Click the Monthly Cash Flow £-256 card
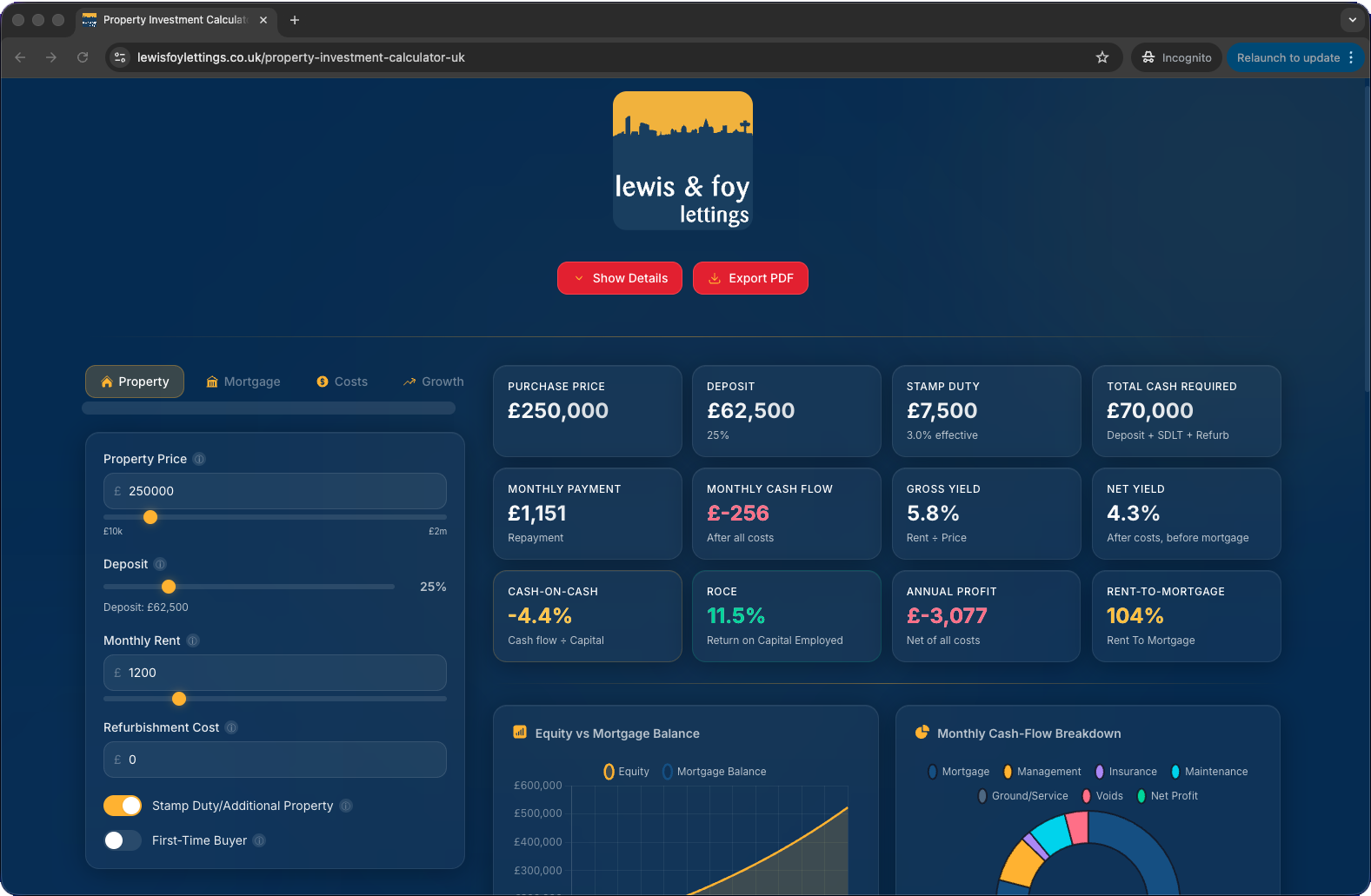The height and width of the screenshot is (896, 1371). 787,514
